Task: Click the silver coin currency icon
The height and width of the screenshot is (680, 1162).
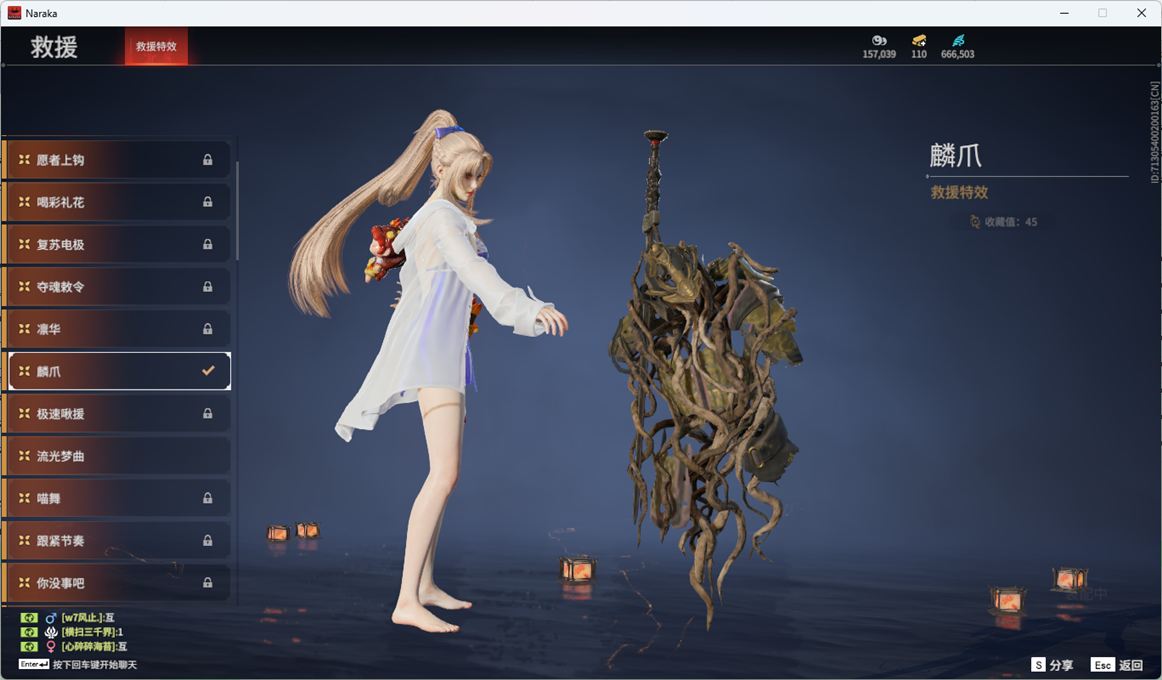Action: [x=878, y=41]
